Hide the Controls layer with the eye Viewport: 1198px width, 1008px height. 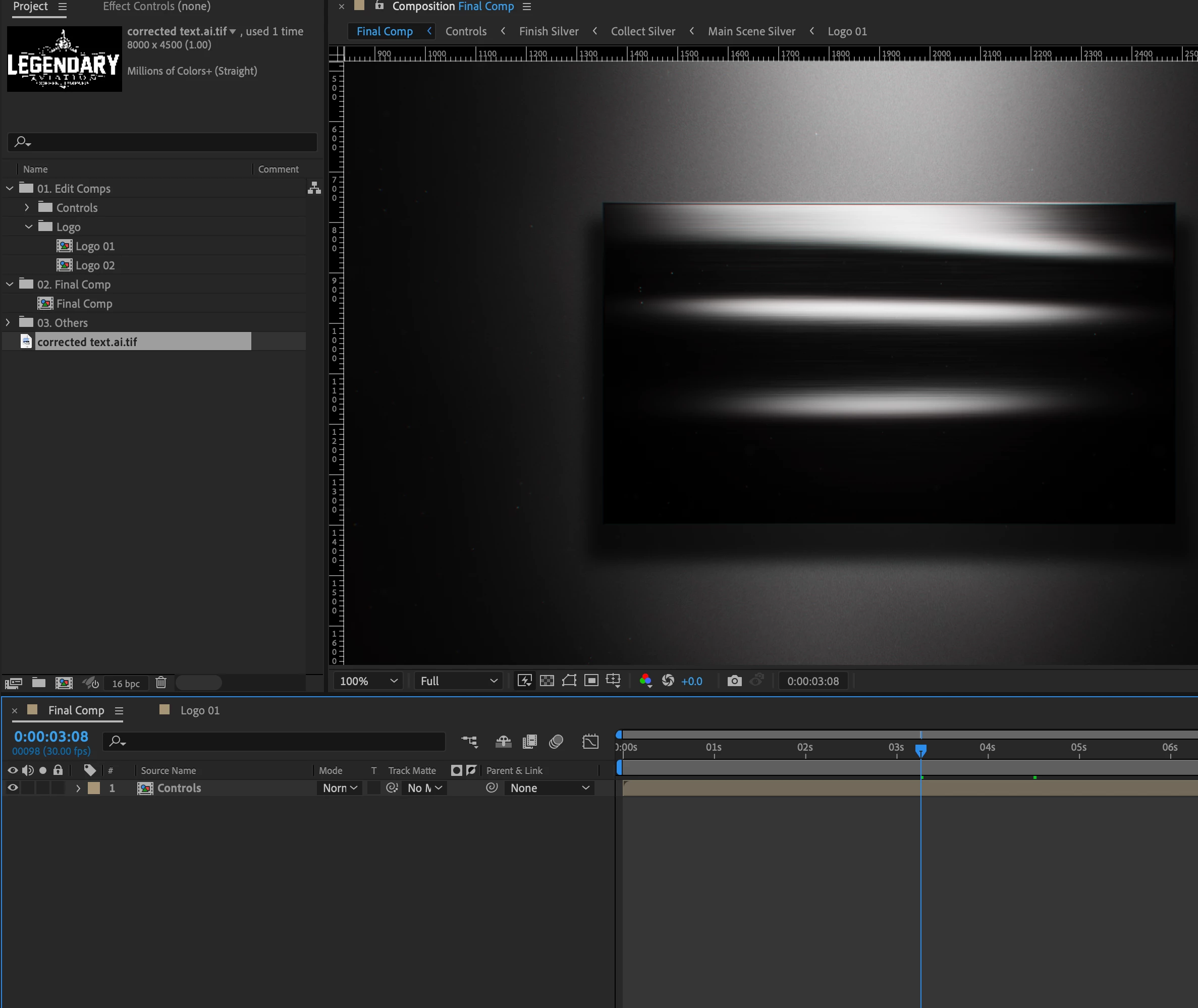(x=13, y=788)
